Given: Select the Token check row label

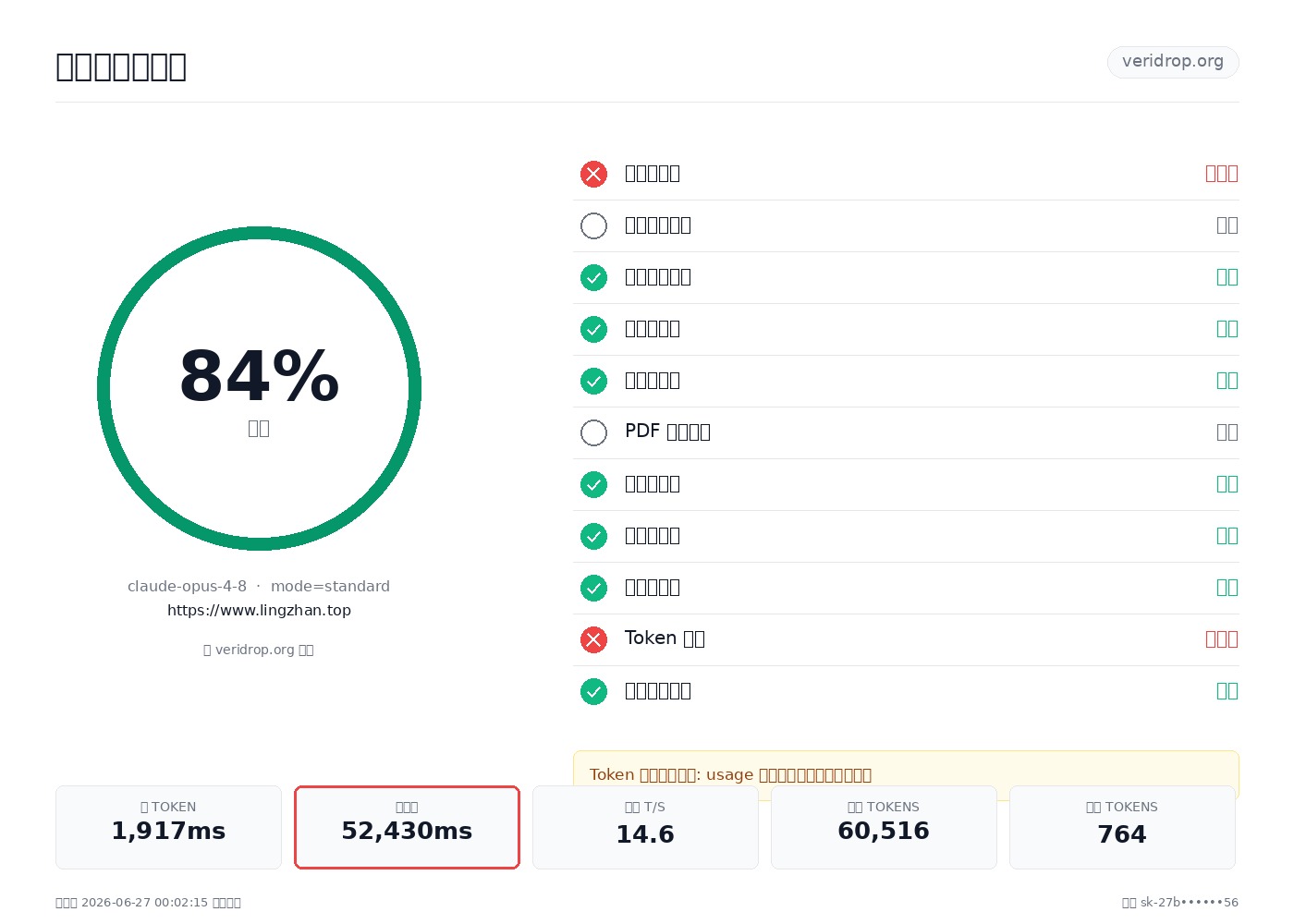Looking at the screenshot, I should point(665,638).
